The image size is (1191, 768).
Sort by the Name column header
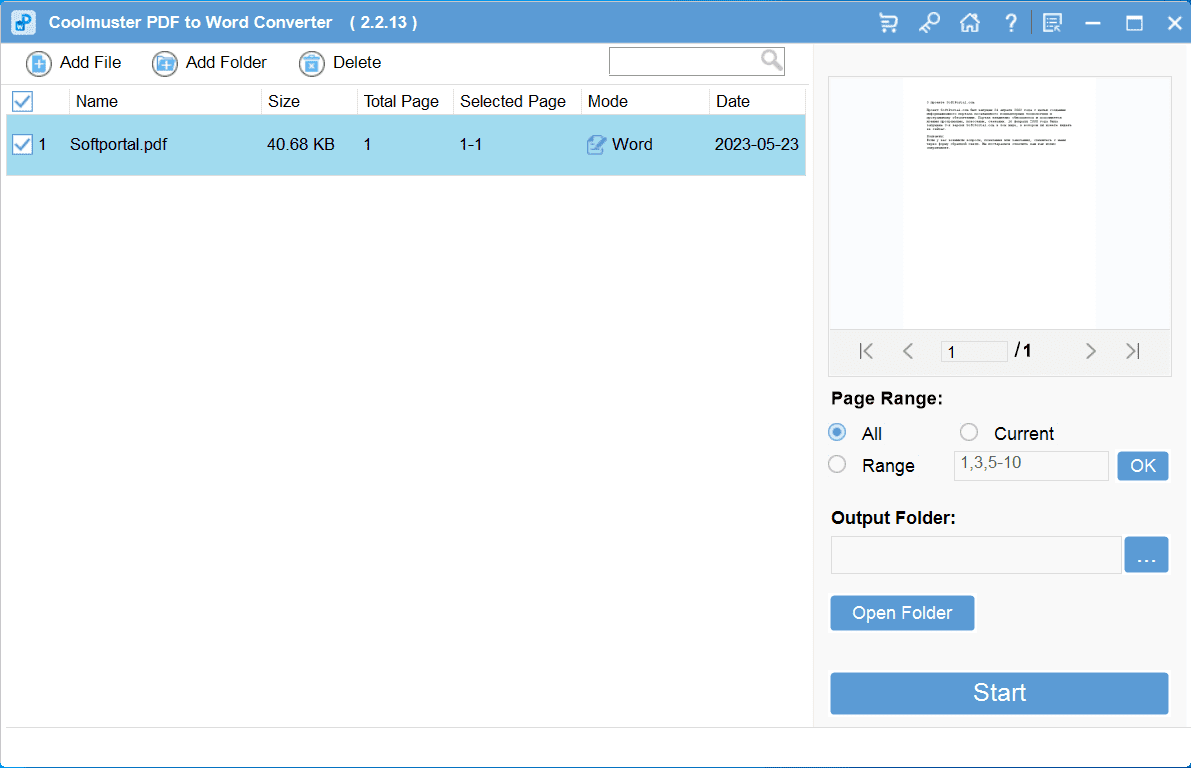[96, 101]
